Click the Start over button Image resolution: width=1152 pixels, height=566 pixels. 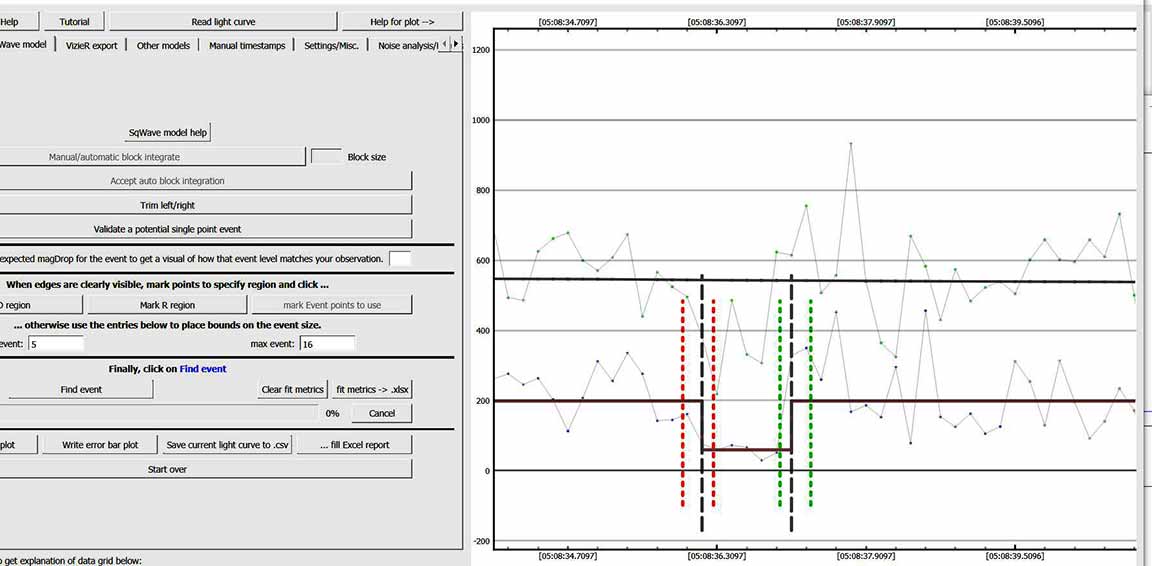coord(167,469)
